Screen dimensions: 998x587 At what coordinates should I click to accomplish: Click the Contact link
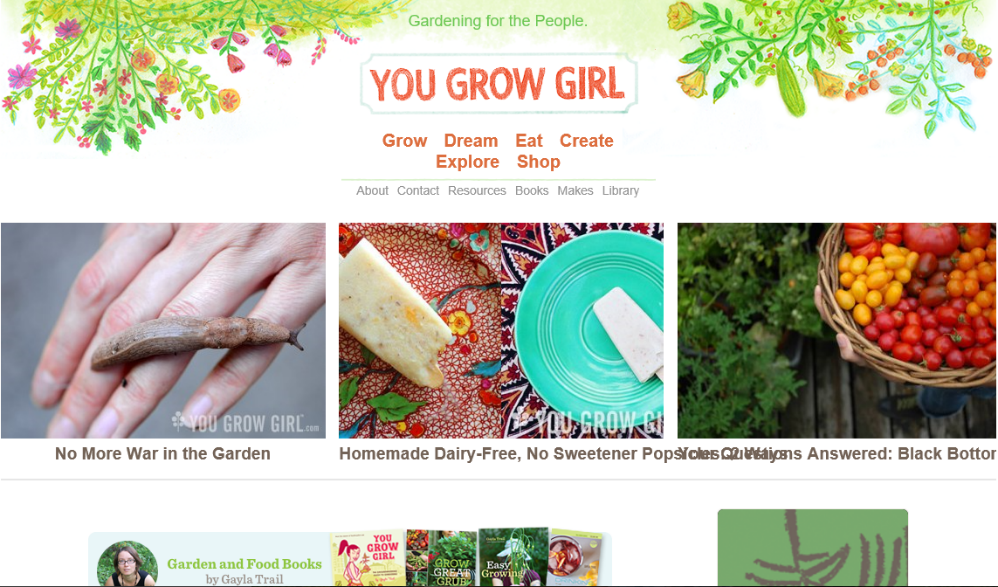click(x=418, y=190)
